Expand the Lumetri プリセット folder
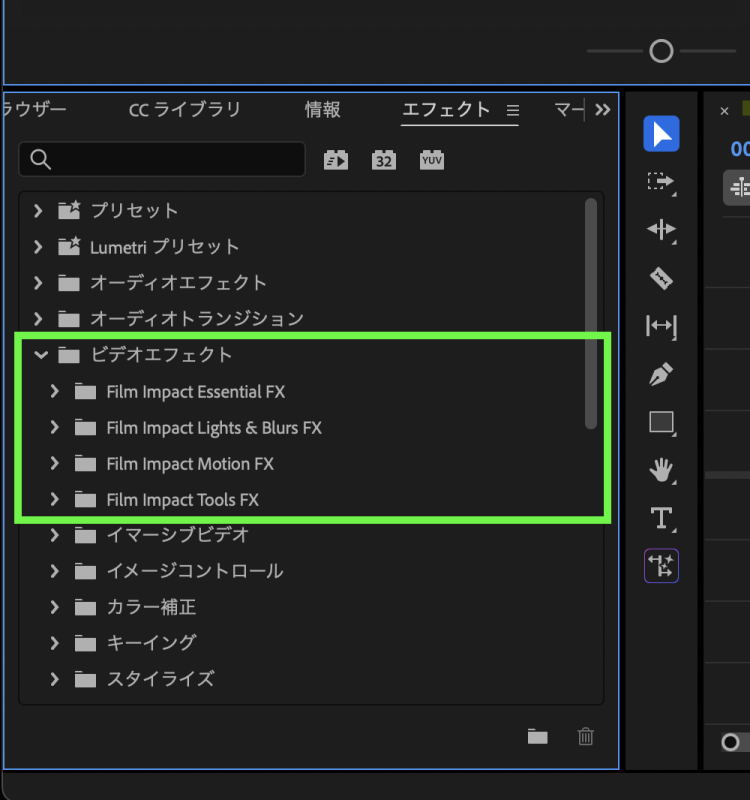 click(x=39, y=247)
